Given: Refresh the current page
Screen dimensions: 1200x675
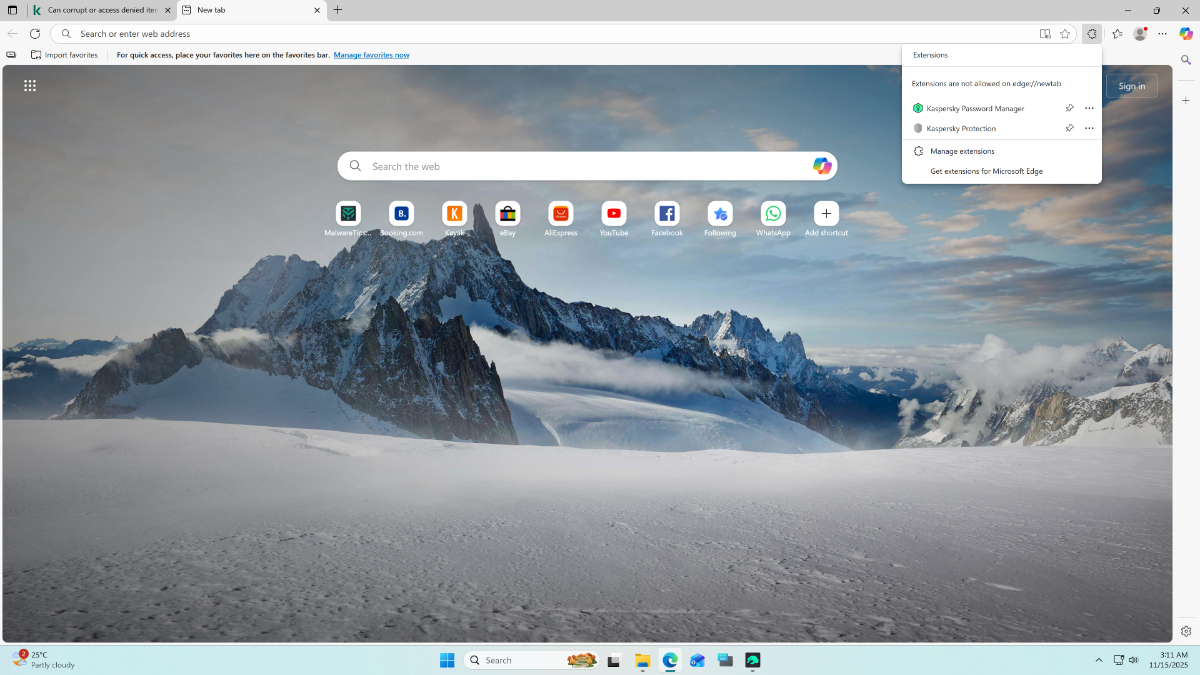Looking at the screenshot, I should click(x=35, y=34).
